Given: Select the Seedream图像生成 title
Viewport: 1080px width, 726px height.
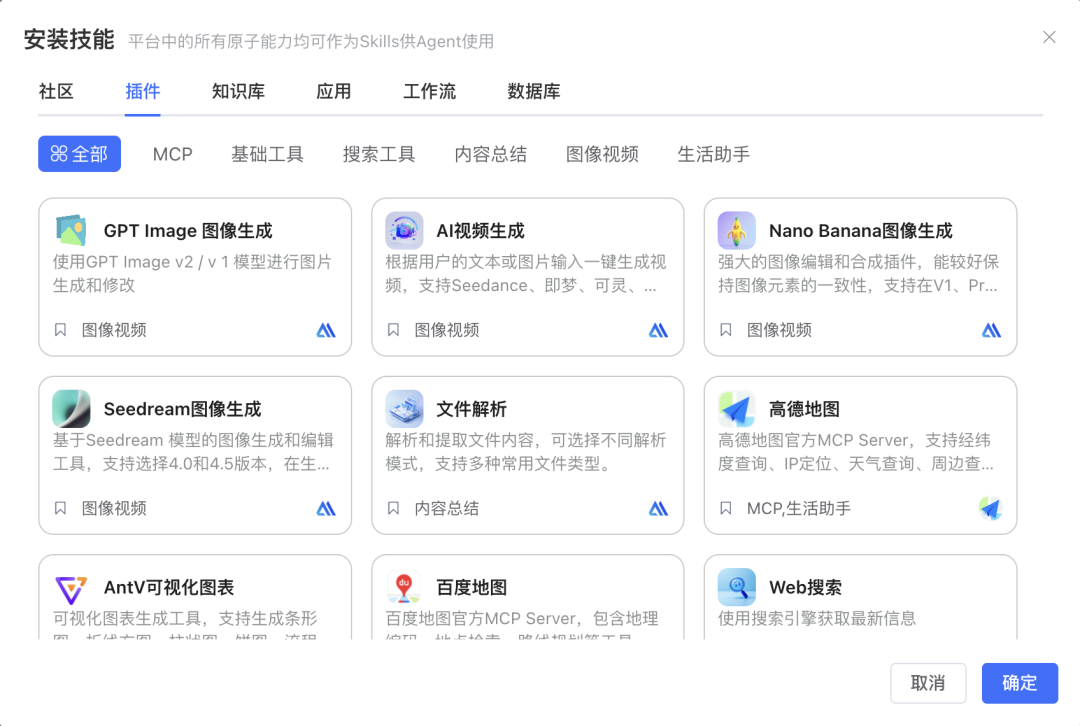Looking at the screenshot, I should [x=183, y=409].
